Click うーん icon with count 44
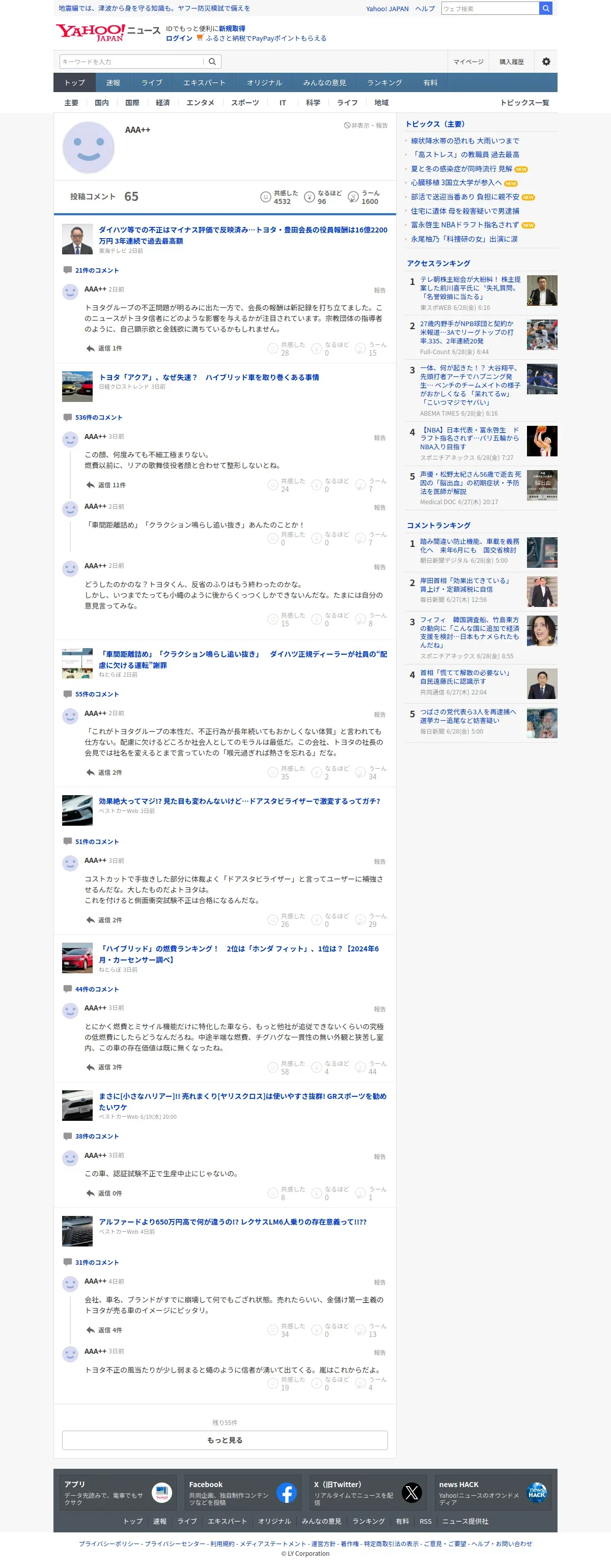 360,1068
